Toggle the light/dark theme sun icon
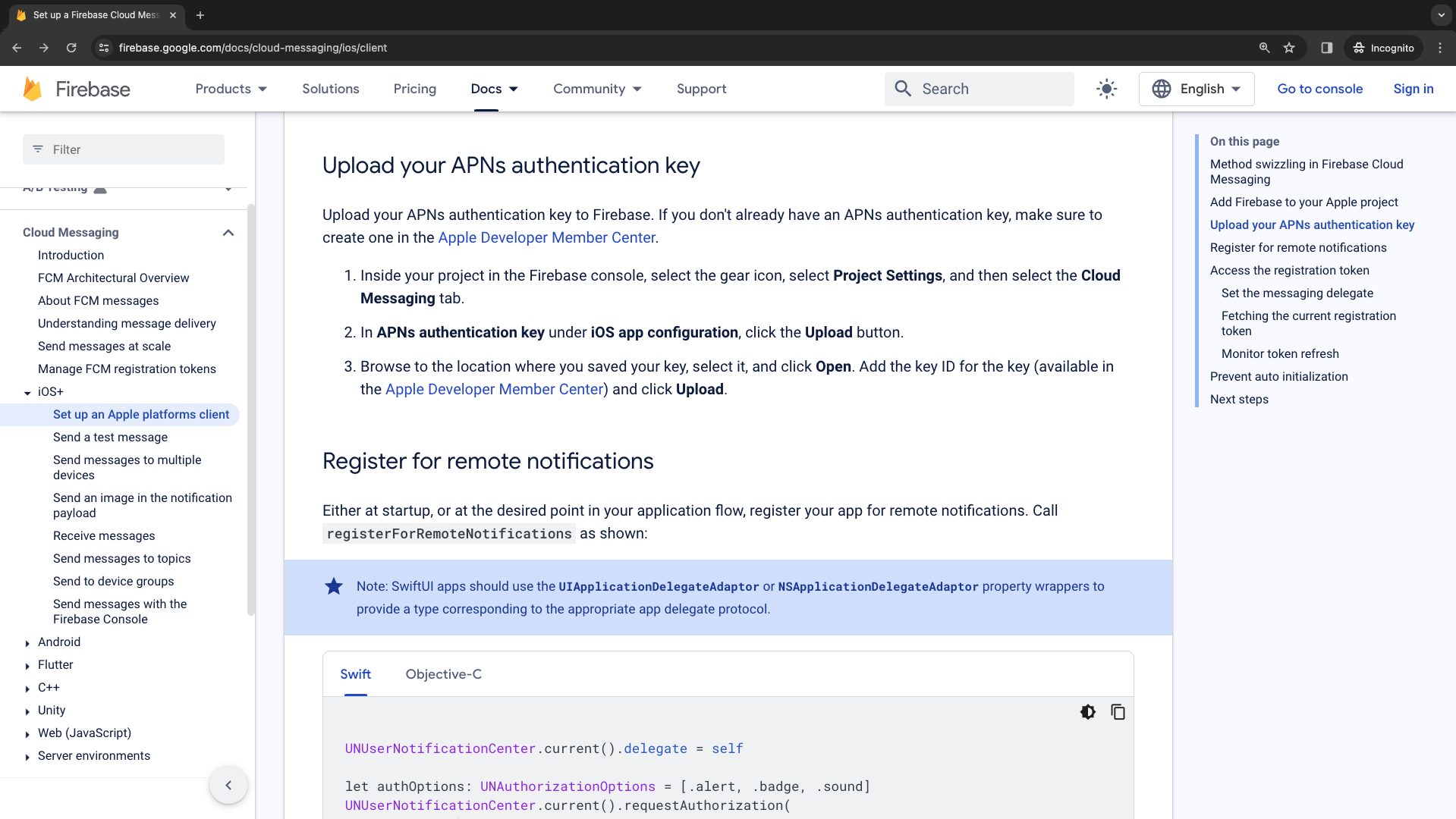1456x819 pixels. tap(1106, 89)
